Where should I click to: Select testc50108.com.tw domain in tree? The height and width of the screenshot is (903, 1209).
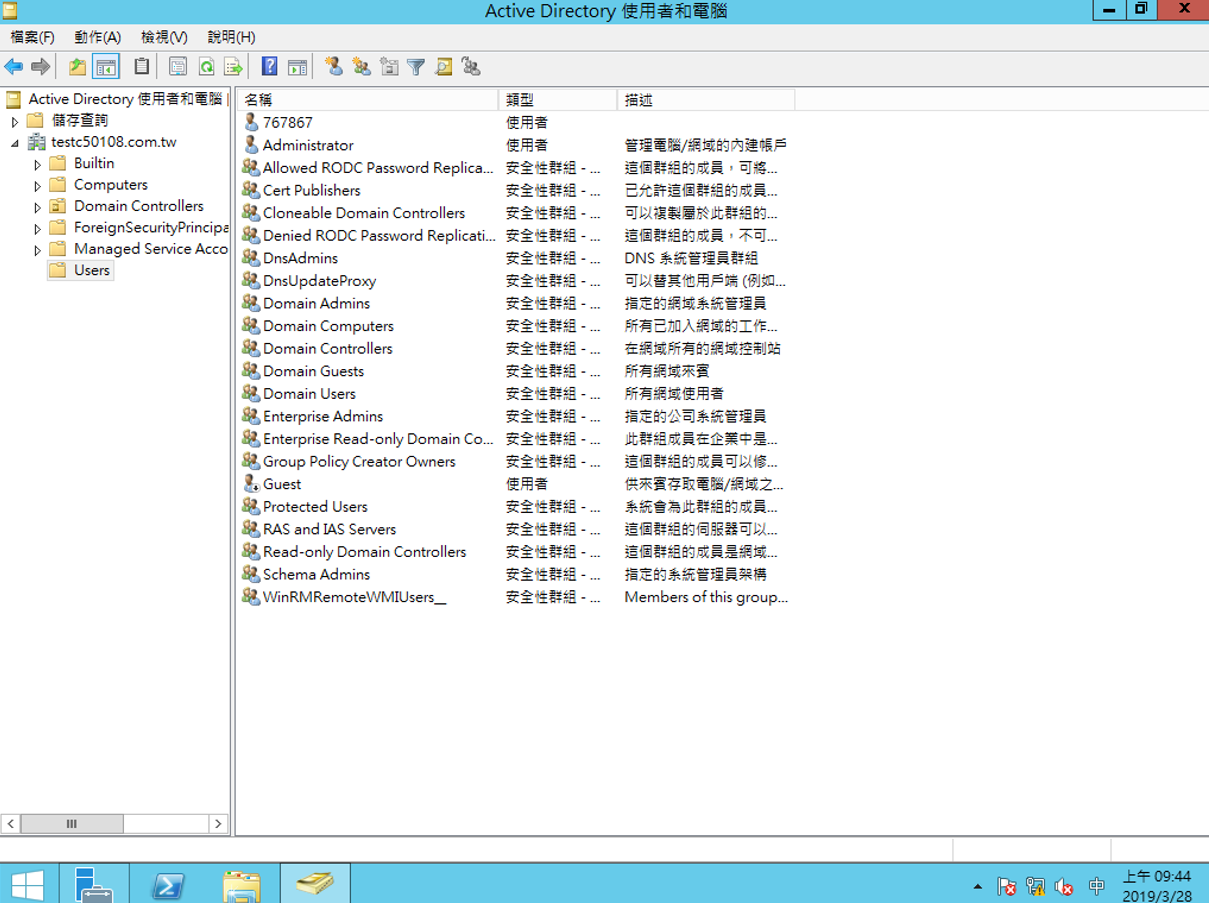click(x=114, y=142)
